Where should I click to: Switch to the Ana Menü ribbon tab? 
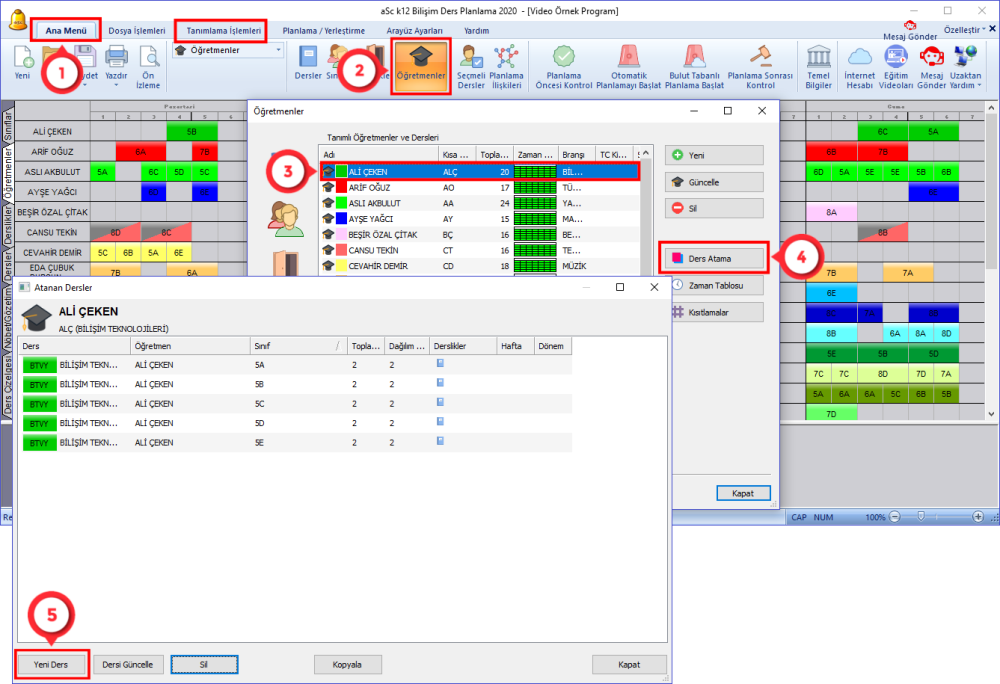(66, 30)
